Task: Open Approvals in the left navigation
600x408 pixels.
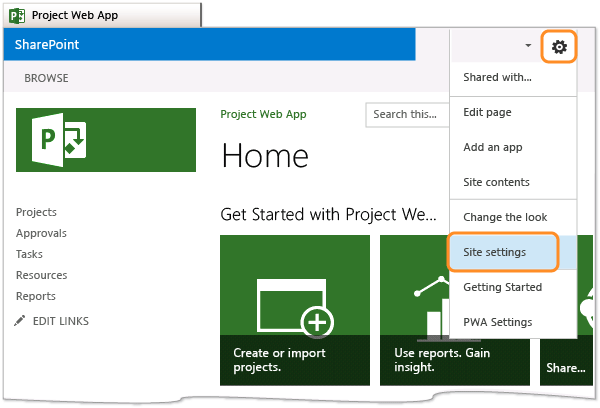Action: pos(41,233)
